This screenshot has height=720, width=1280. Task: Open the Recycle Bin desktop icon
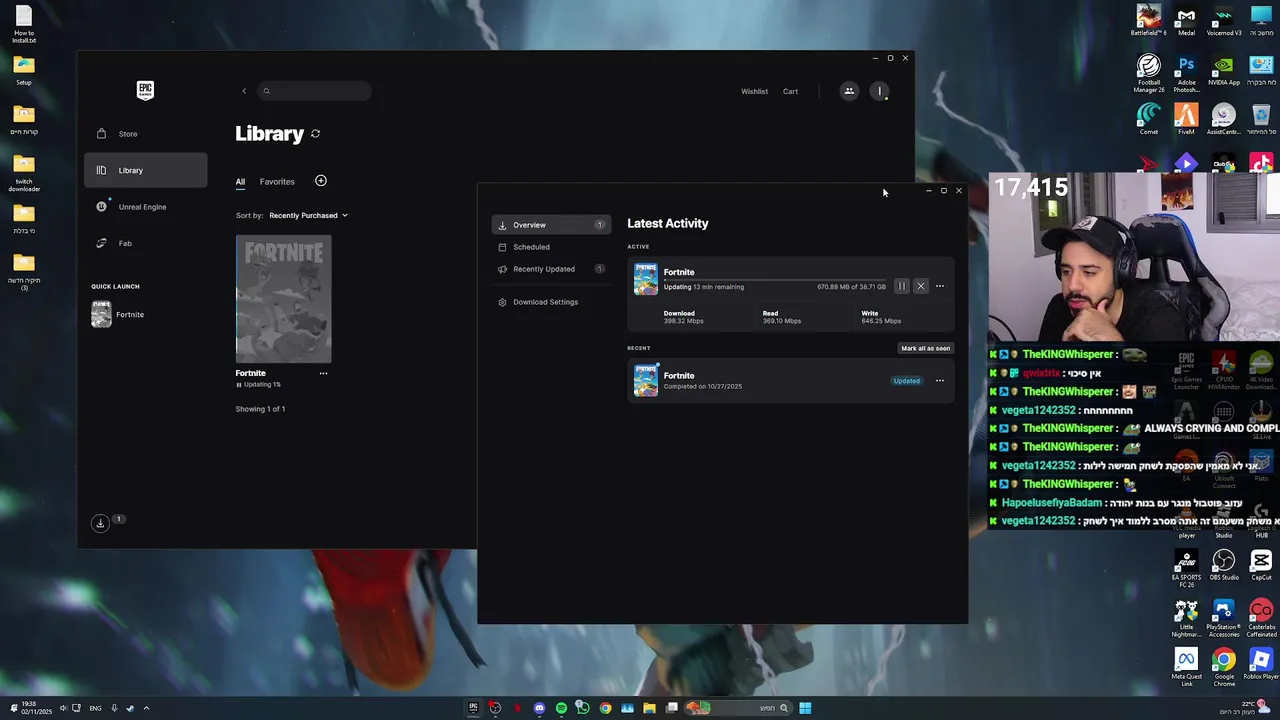point(1261,119)
